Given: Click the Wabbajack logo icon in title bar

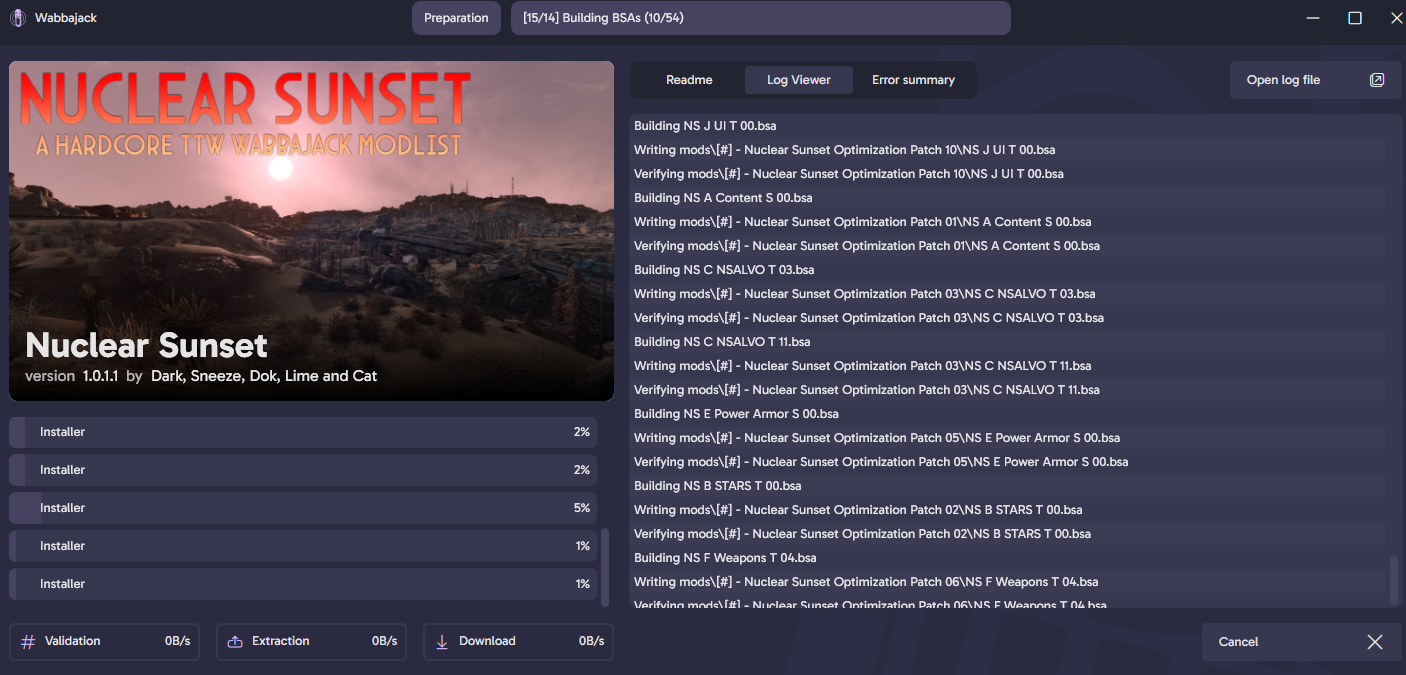Looking at the screenshot, I should 18,18.
